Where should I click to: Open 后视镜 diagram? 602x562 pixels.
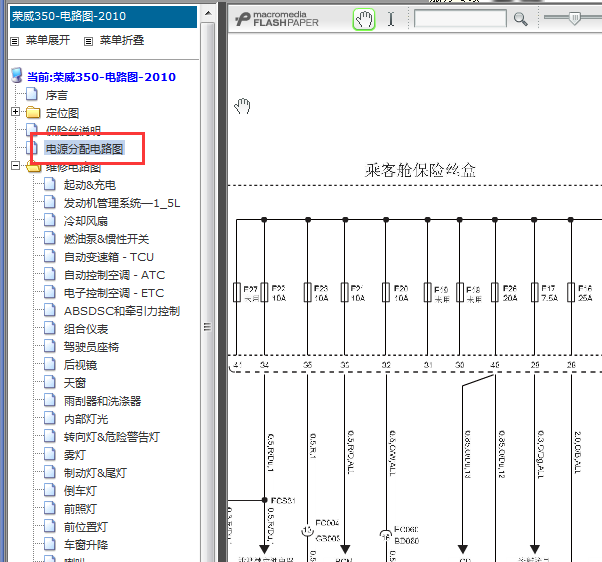(x=81, y=365)
